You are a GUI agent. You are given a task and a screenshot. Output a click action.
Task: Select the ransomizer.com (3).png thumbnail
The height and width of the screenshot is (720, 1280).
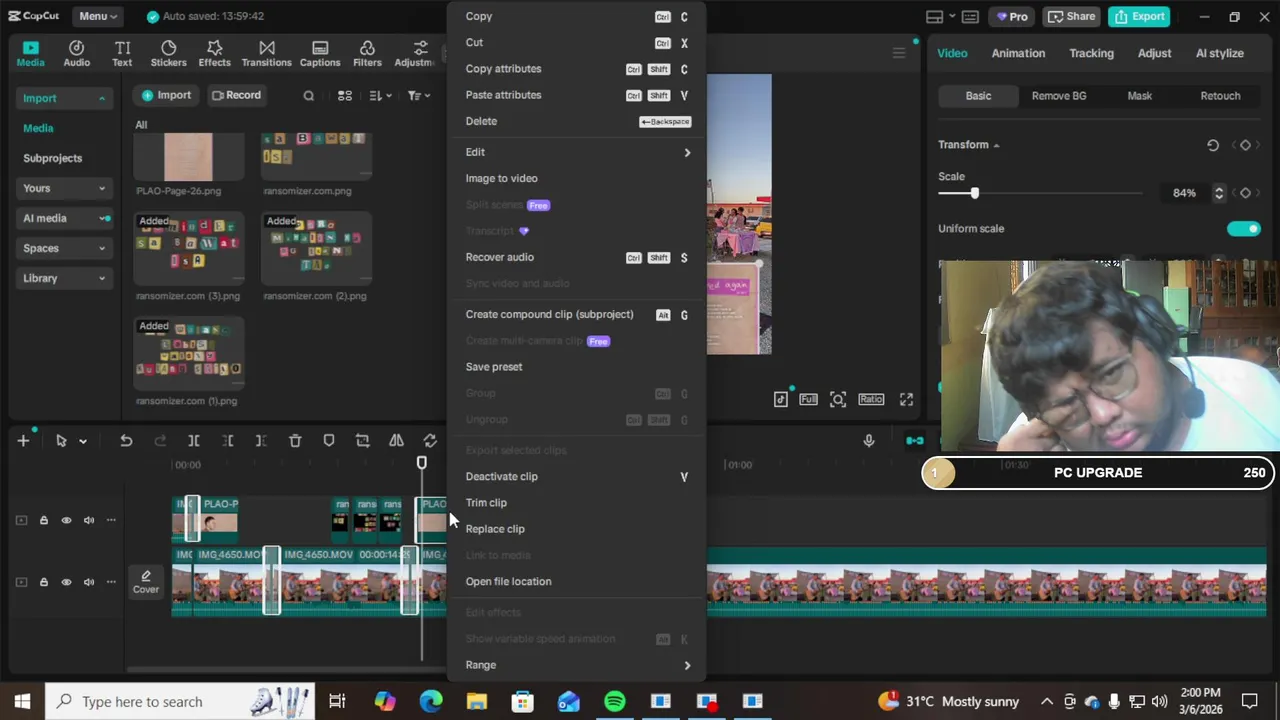189,249
